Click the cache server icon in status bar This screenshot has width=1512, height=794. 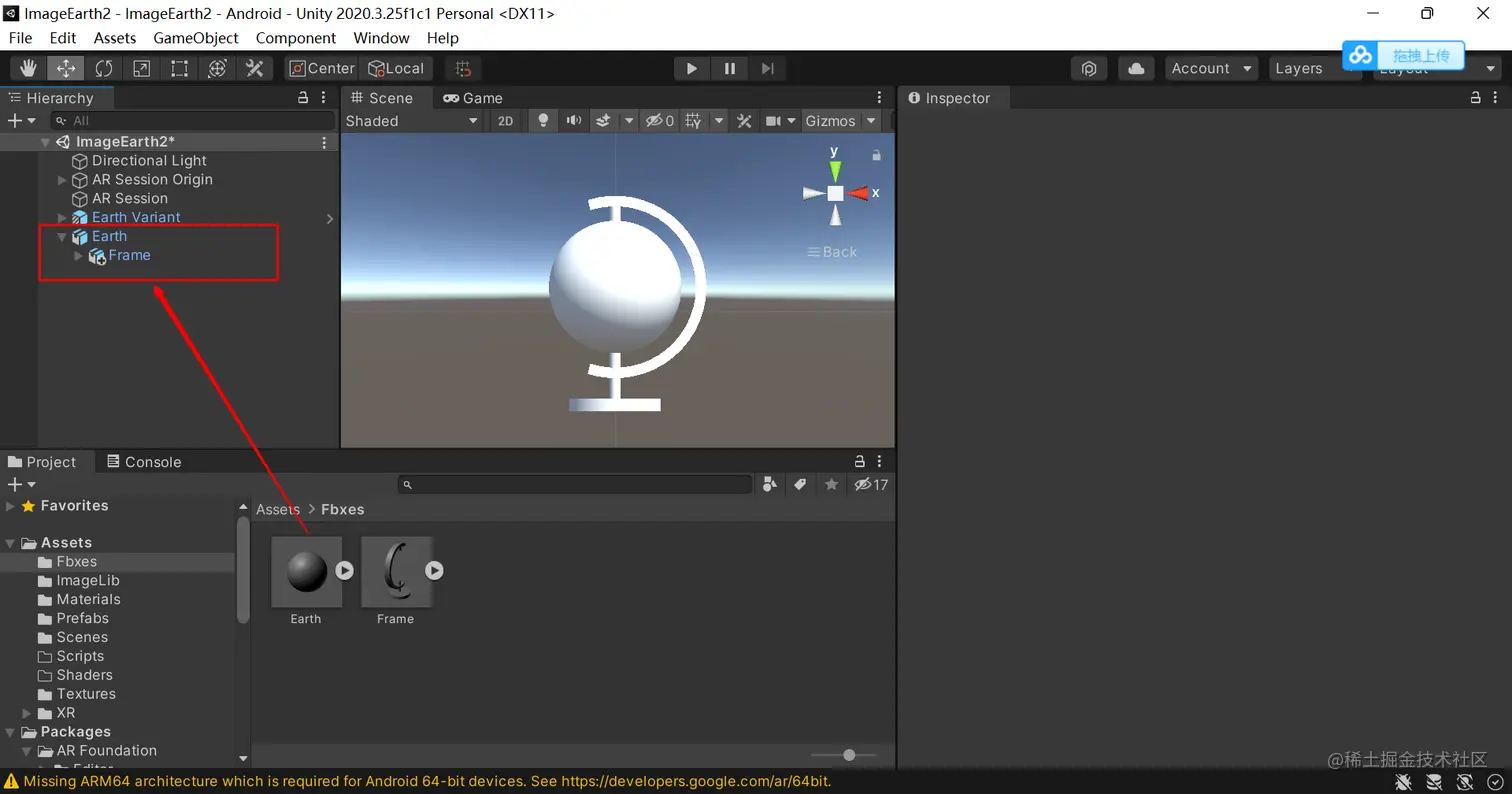1434,782
